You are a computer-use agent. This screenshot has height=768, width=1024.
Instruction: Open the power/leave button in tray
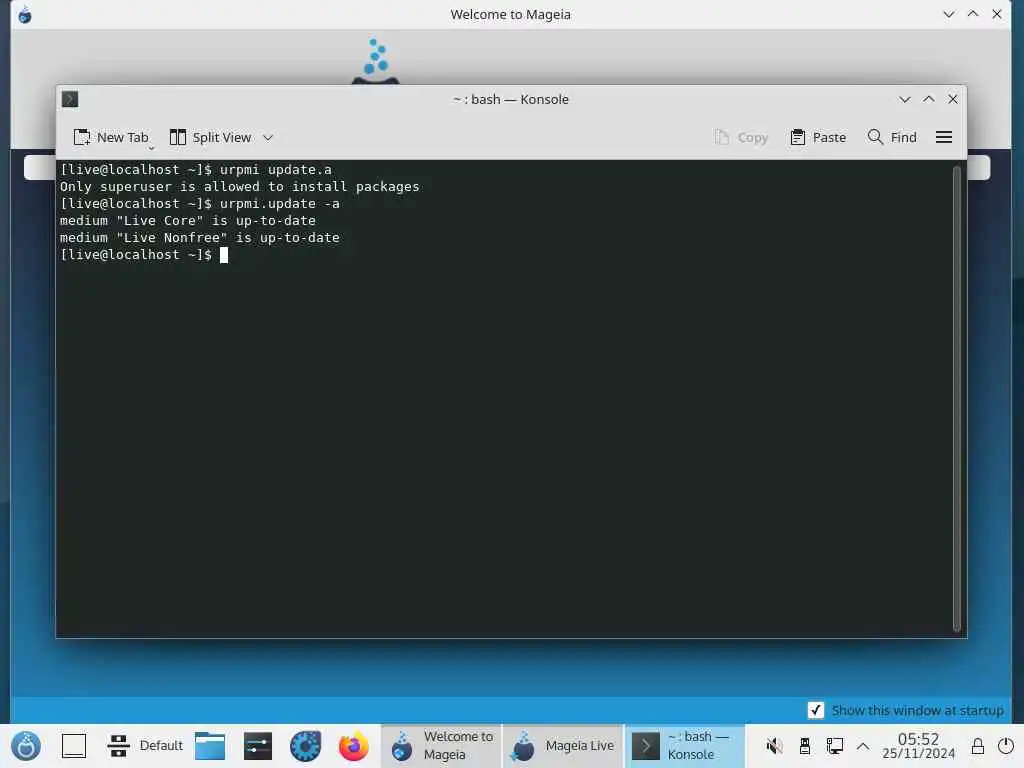1006,746
